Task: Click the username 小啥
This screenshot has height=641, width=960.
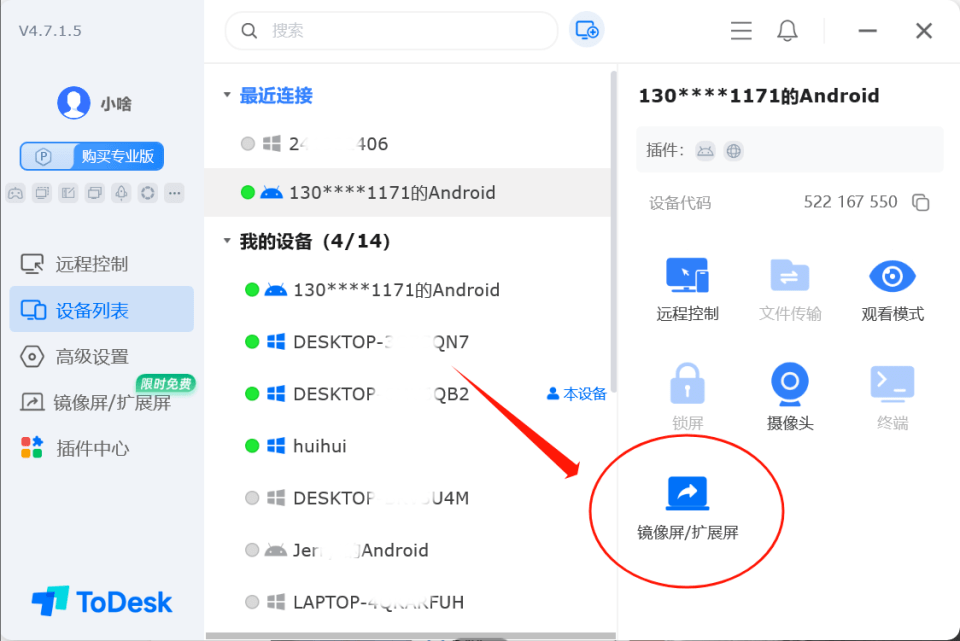Action: point(116,104)
